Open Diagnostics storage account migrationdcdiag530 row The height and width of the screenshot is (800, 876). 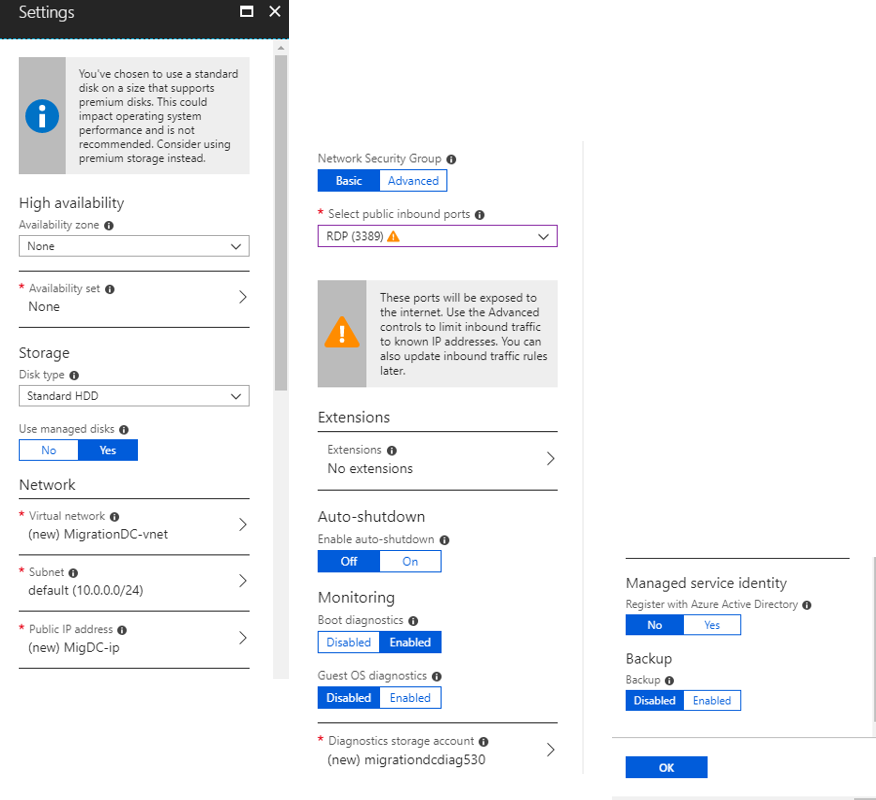click(x=437, y=750)
